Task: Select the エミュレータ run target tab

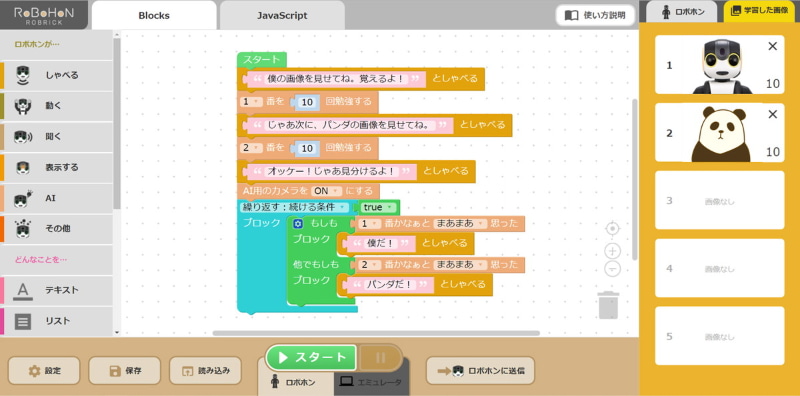Action: 372,382
